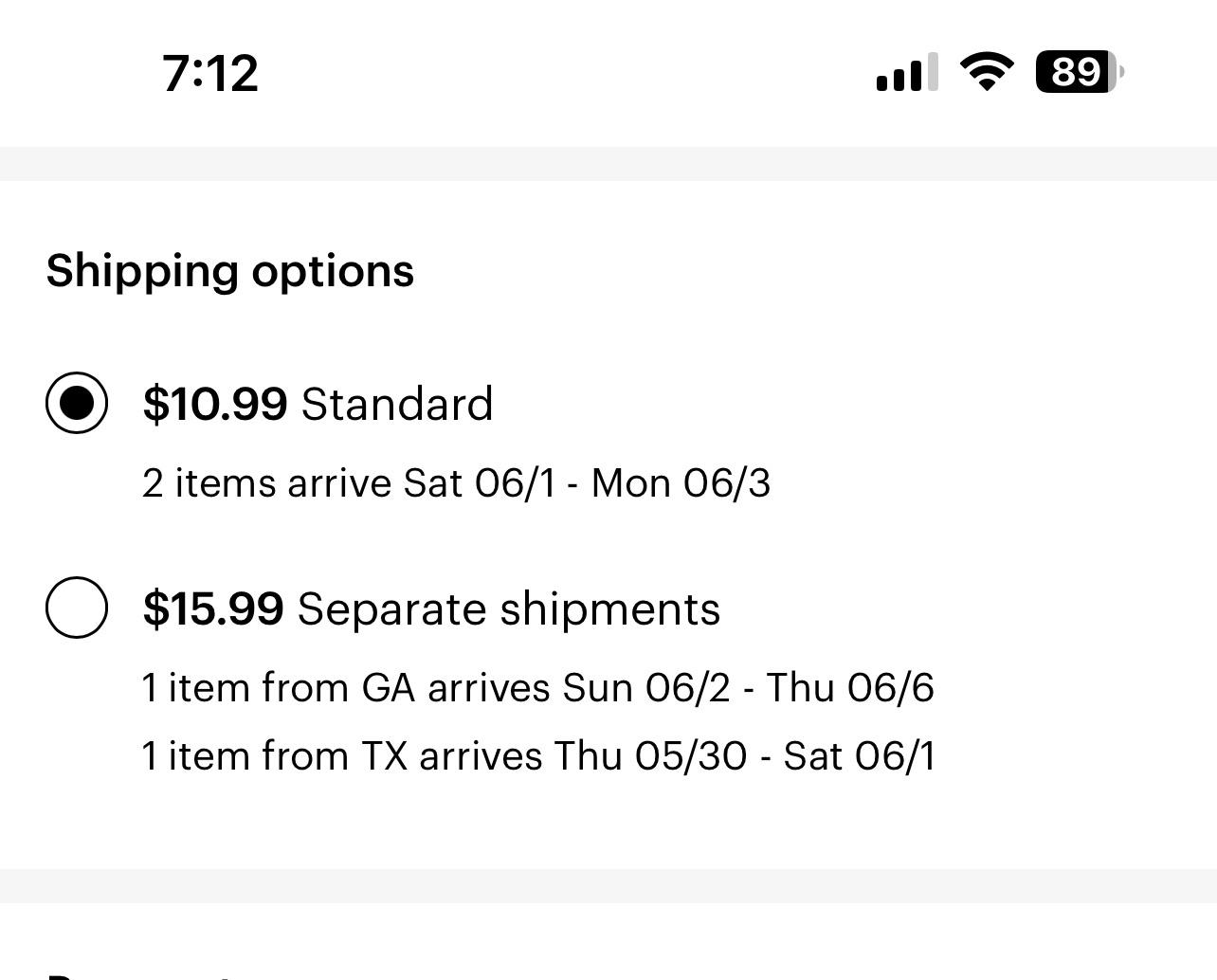The height and width of the screenshot is (980, 1217).
Task: Choose the Separate shipments radio button
Action: pos(77,608)
